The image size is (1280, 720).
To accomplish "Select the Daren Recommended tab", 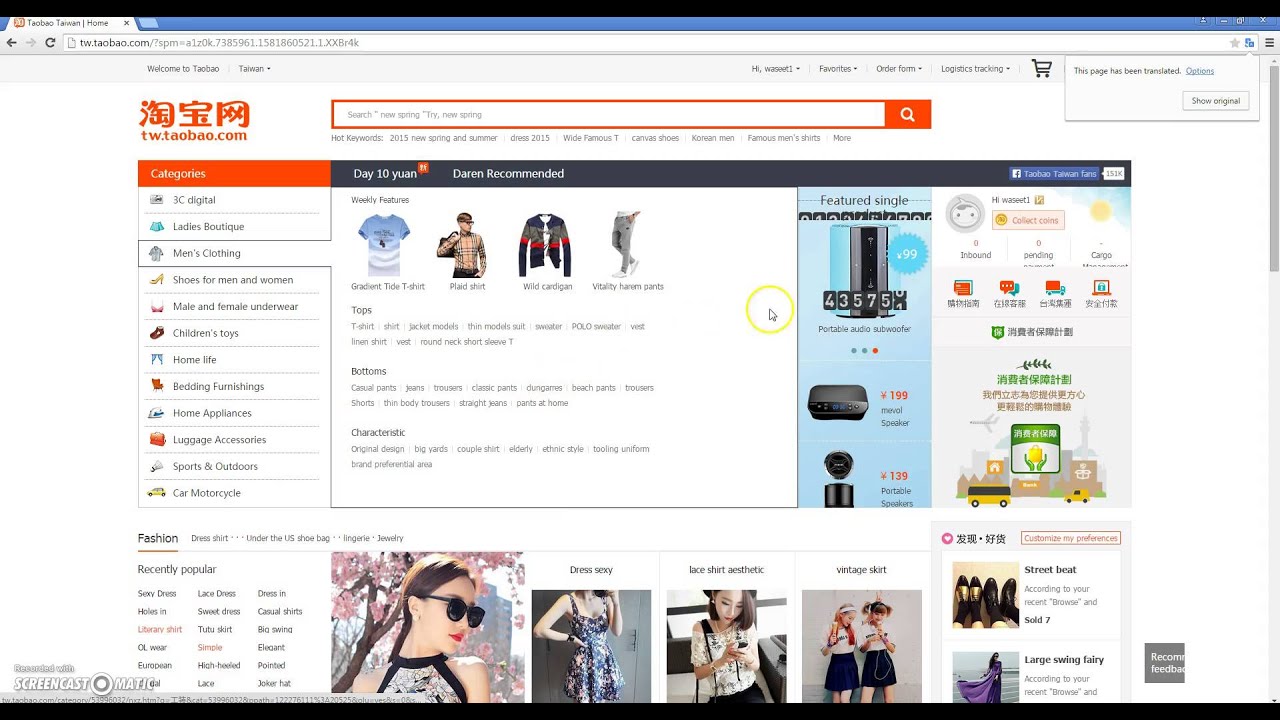I will click(x=508, y=174).
